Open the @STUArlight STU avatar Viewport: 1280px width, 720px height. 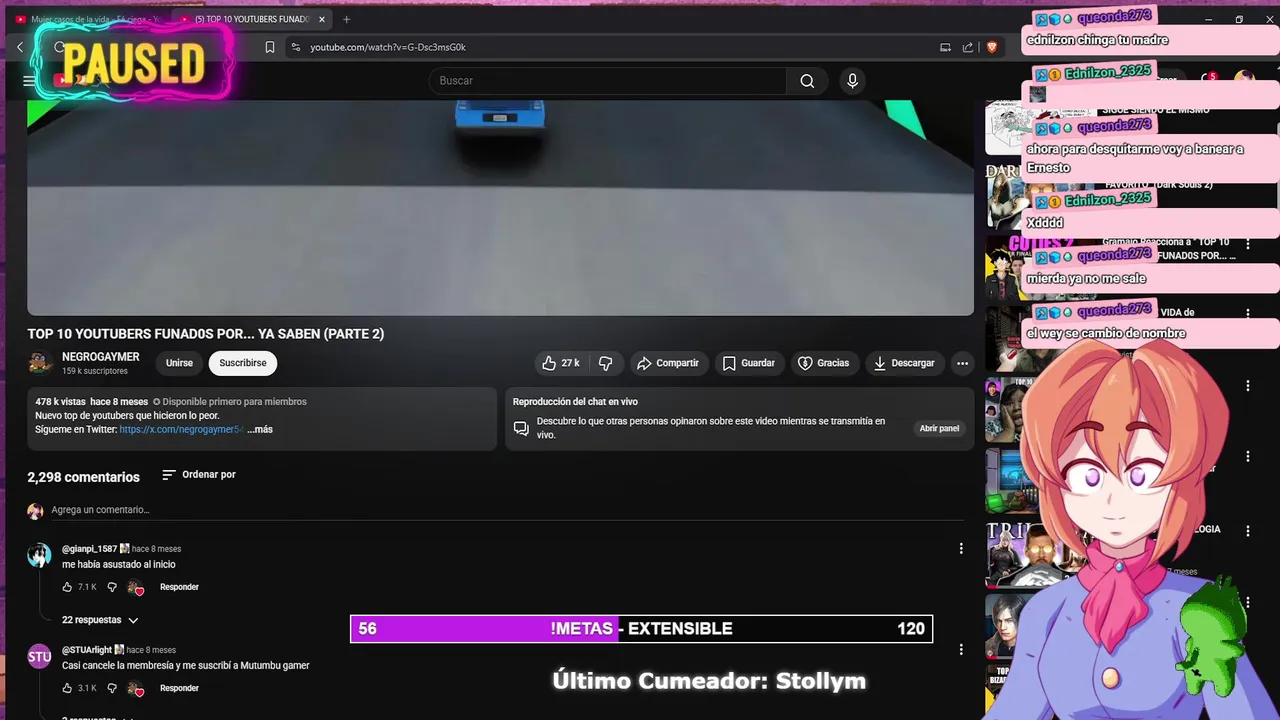click(39, 657)
